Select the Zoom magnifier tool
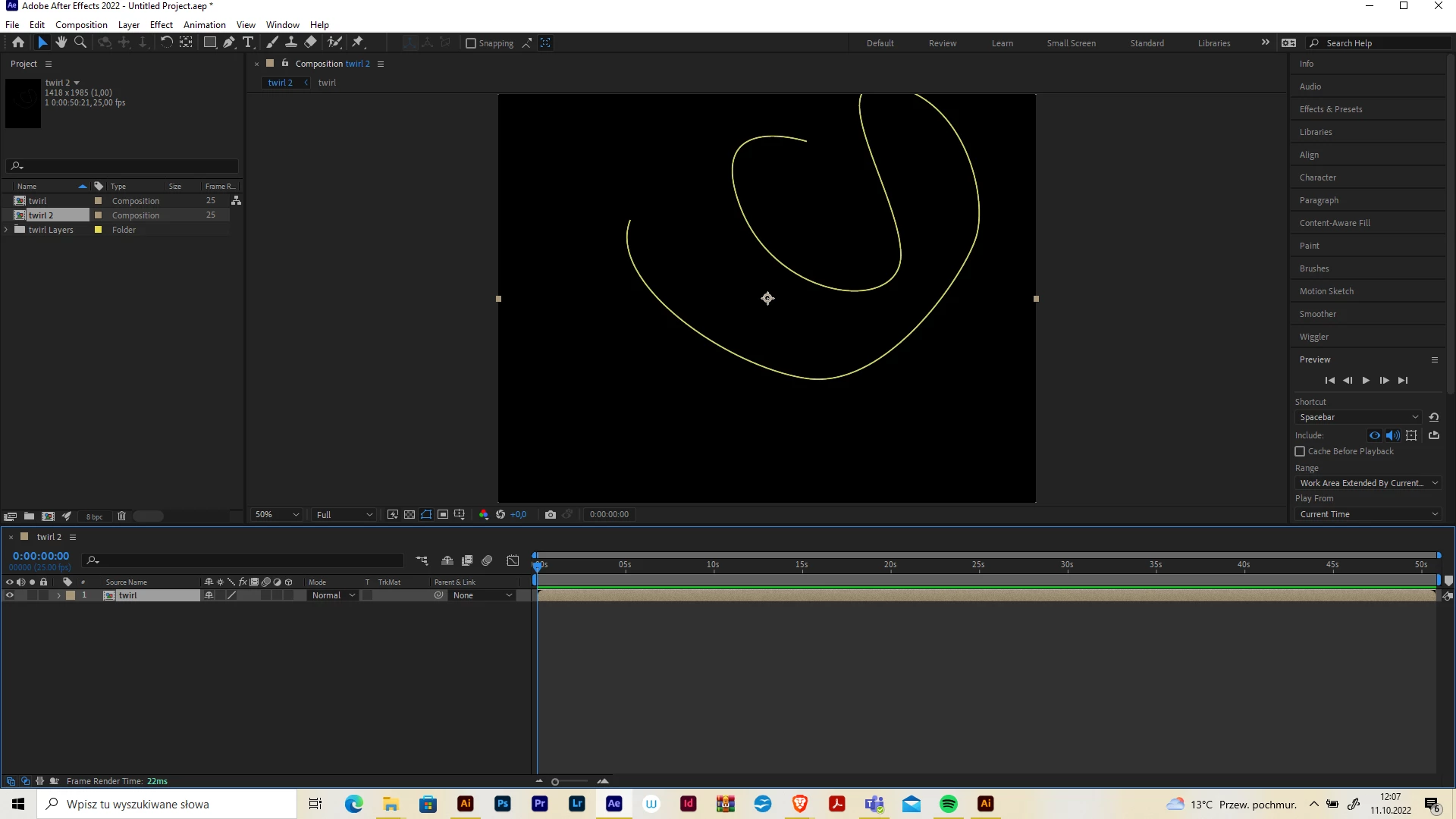Image resolution: width=1456 pixels, height=819 pixels. tap(80, 42)
